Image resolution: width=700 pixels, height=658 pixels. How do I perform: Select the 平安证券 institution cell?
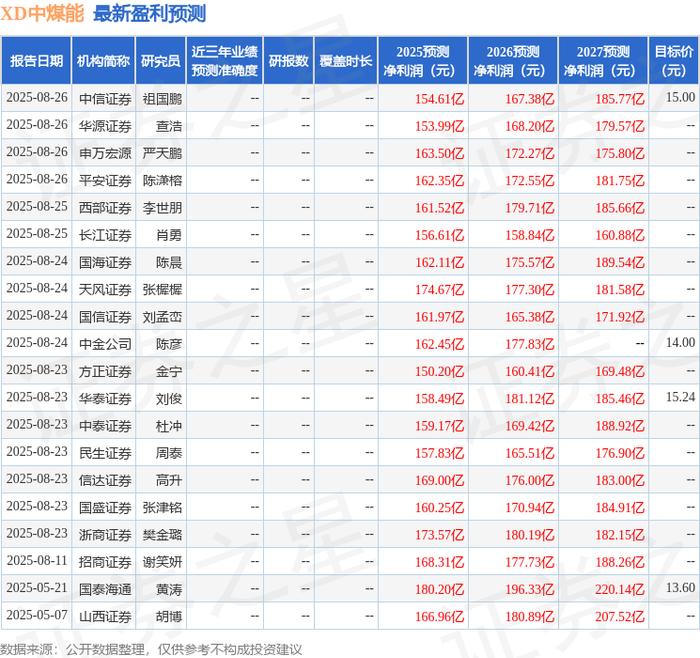(x=105, y=180)
